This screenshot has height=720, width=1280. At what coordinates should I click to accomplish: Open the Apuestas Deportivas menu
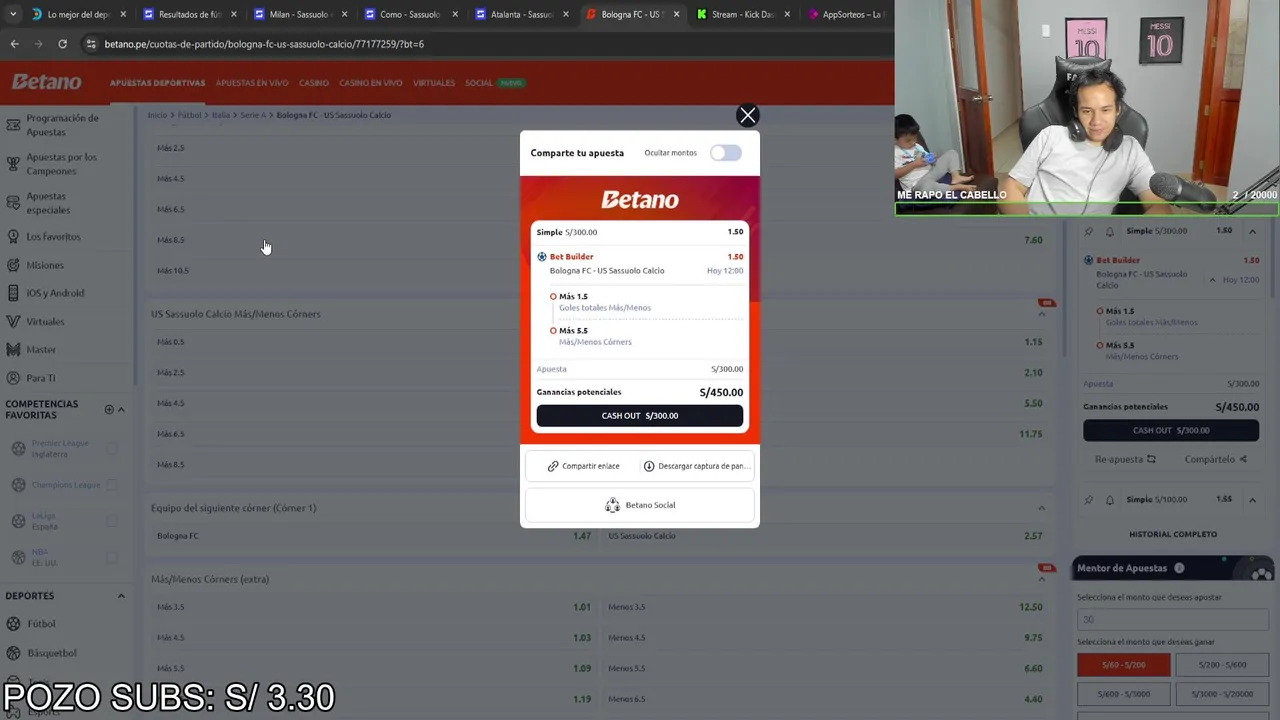(x=157, y=83)
